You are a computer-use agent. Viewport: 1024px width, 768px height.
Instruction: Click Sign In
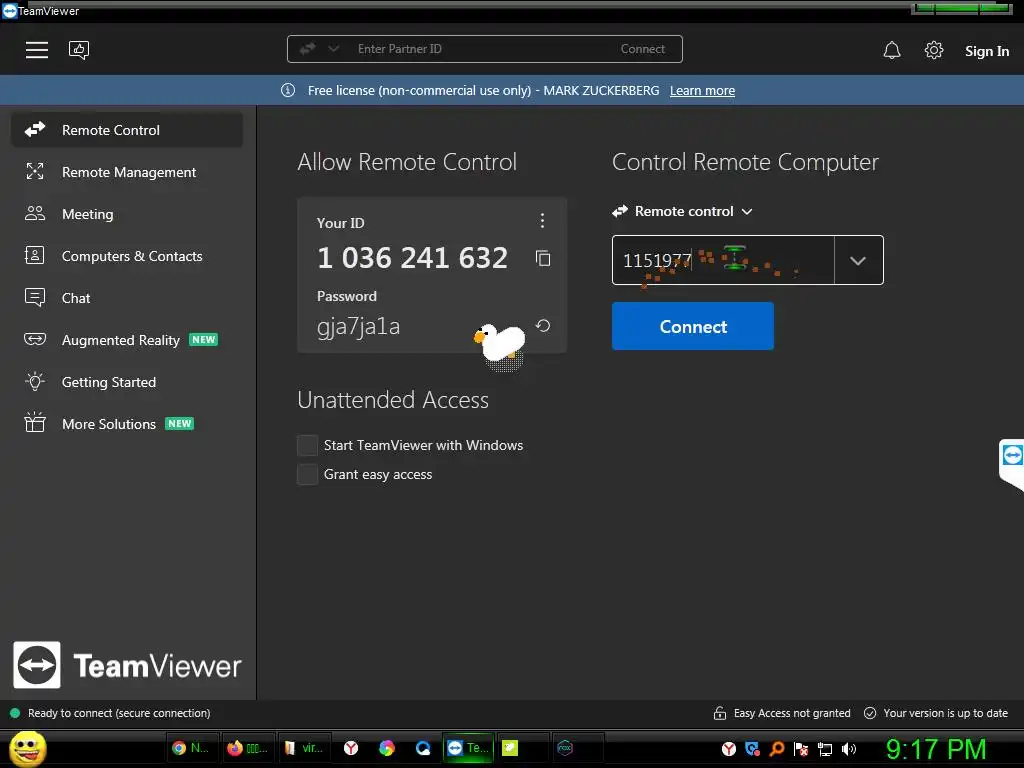pos(987,51)
